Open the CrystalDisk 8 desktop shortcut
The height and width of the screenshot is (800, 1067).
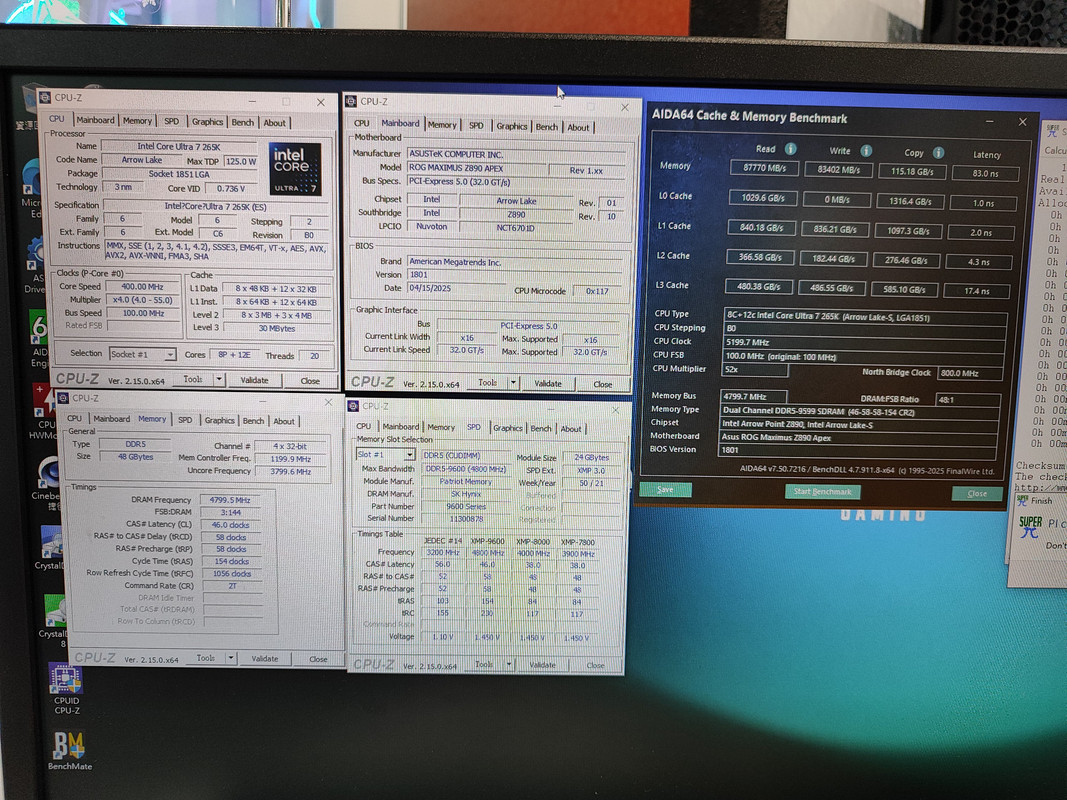pos(54,618)
